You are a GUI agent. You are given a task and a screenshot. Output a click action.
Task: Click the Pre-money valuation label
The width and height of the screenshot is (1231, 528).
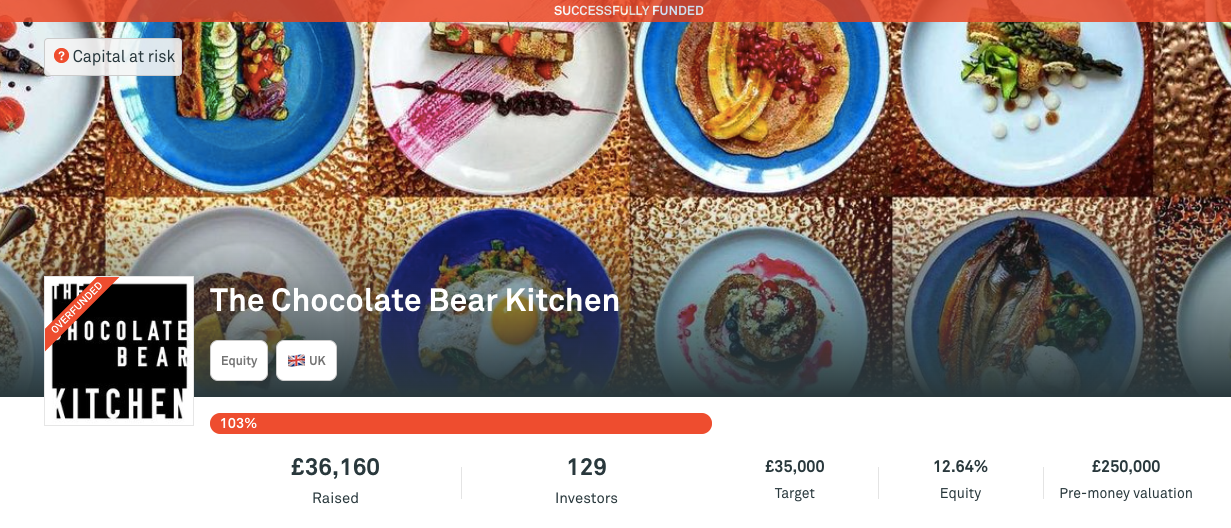[x=1125, y=493]
